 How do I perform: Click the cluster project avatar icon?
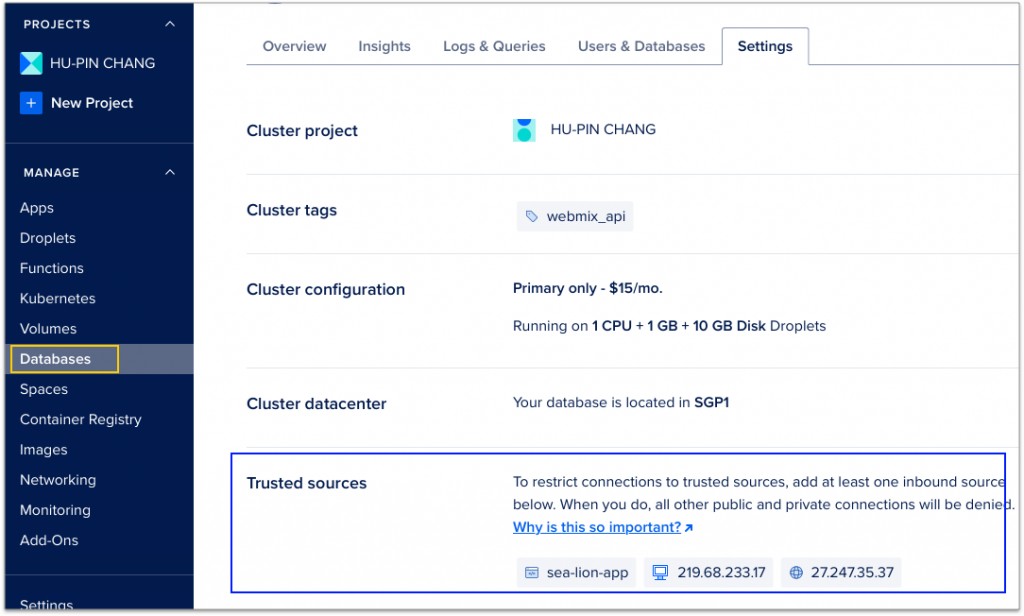pos(524,130)
